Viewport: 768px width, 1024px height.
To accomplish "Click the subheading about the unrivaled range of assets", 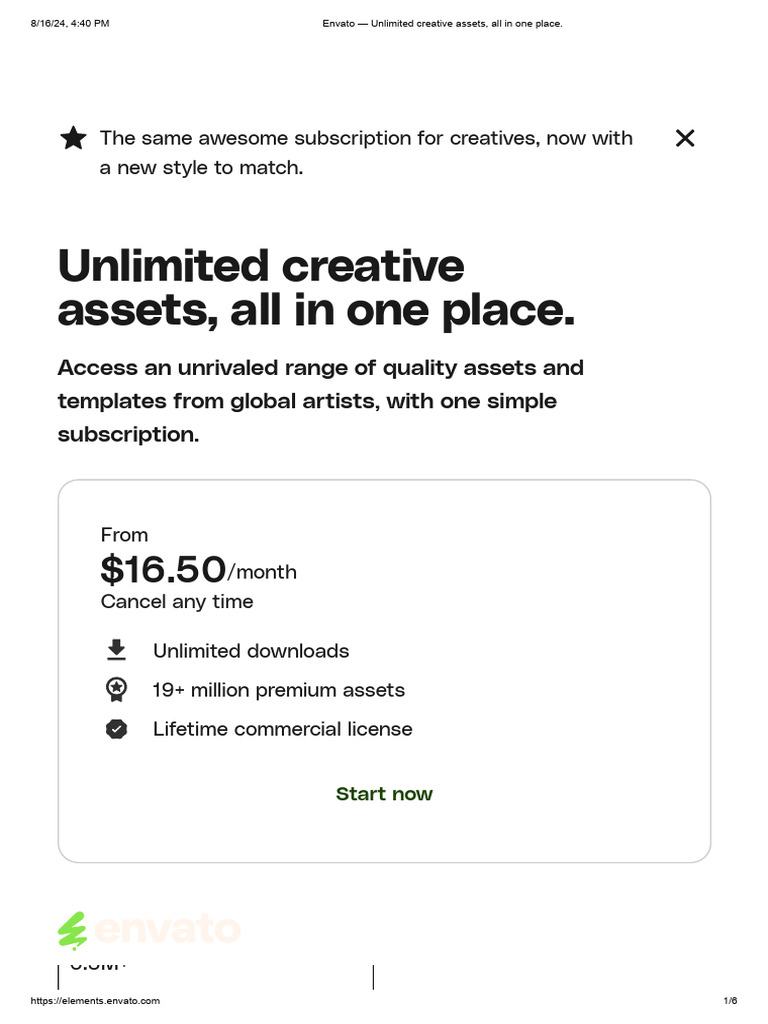I will tap(320, 401).
